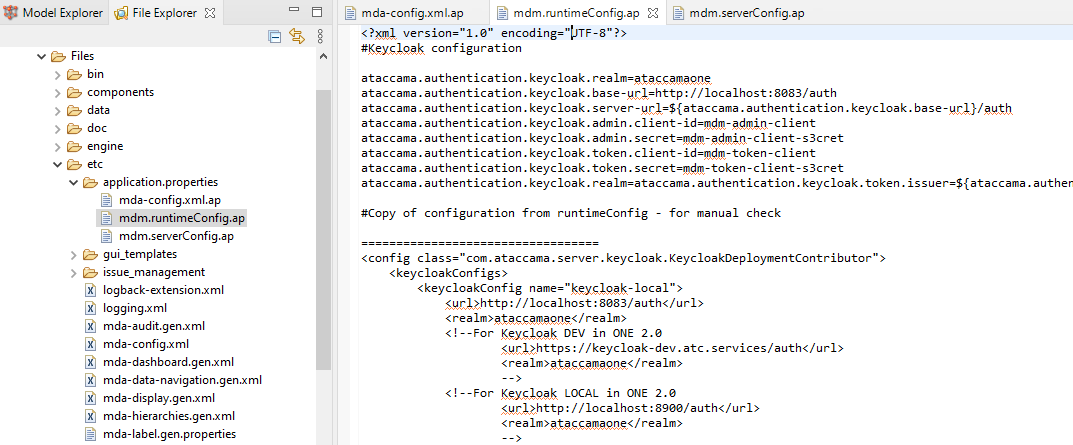Image resolution: width=1073 pixels, height=445 pixels.
Task: Expand the bin folder
Action: point(57,74)
